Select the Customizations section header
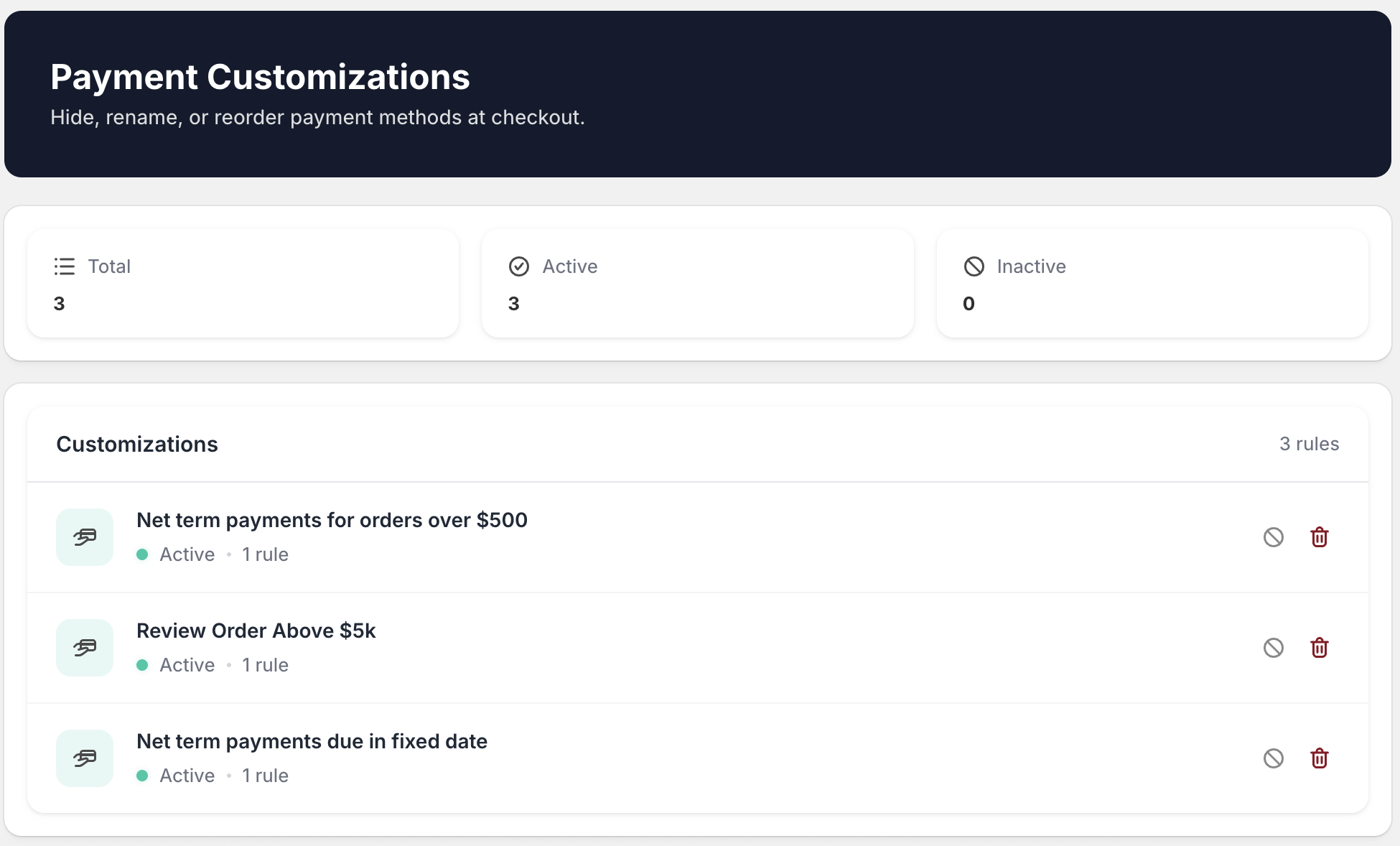Viewport: 1400px width, 846px height. pyautogui.click(x=136, y=444)
